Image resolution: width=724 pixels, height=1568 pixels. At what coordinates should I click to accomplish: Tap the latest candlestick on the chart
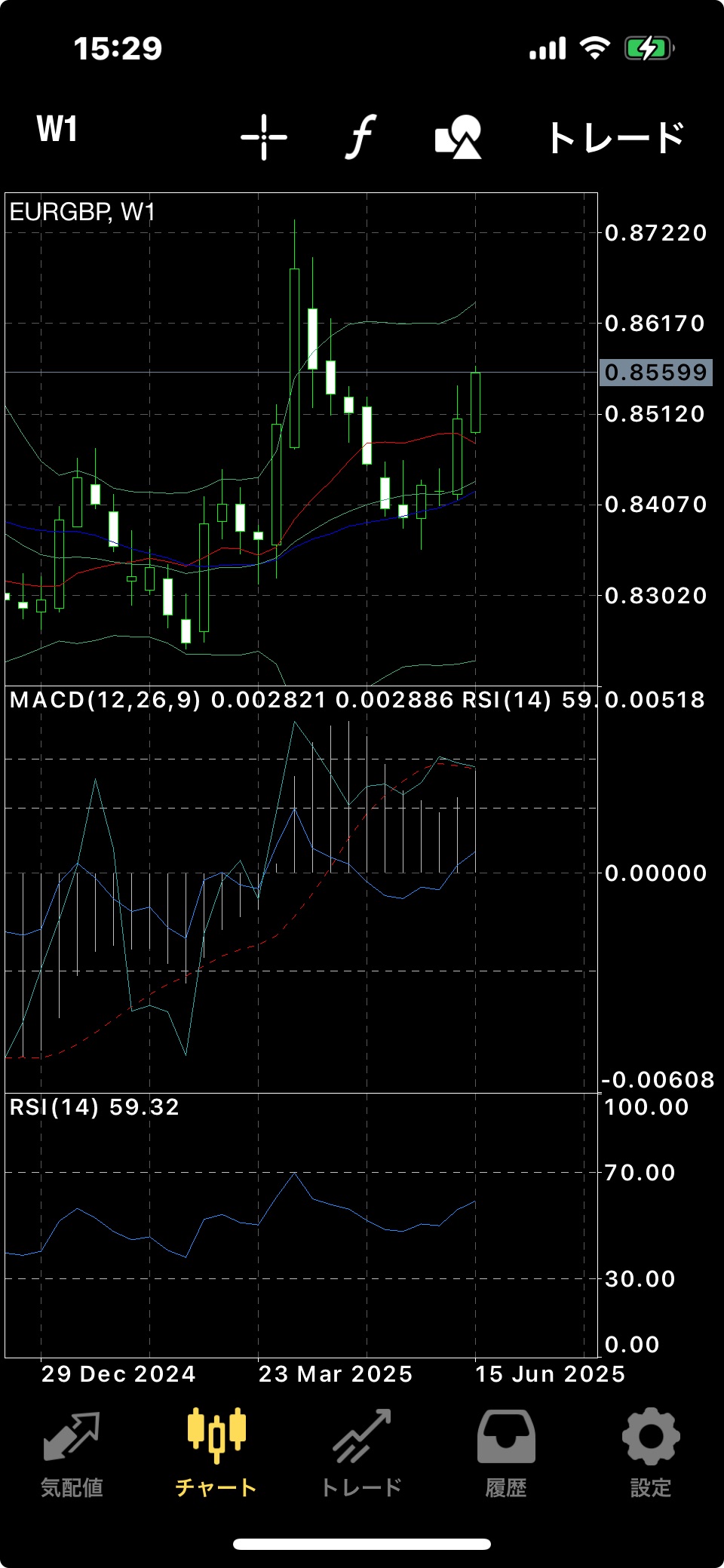(x=475, y=402)
